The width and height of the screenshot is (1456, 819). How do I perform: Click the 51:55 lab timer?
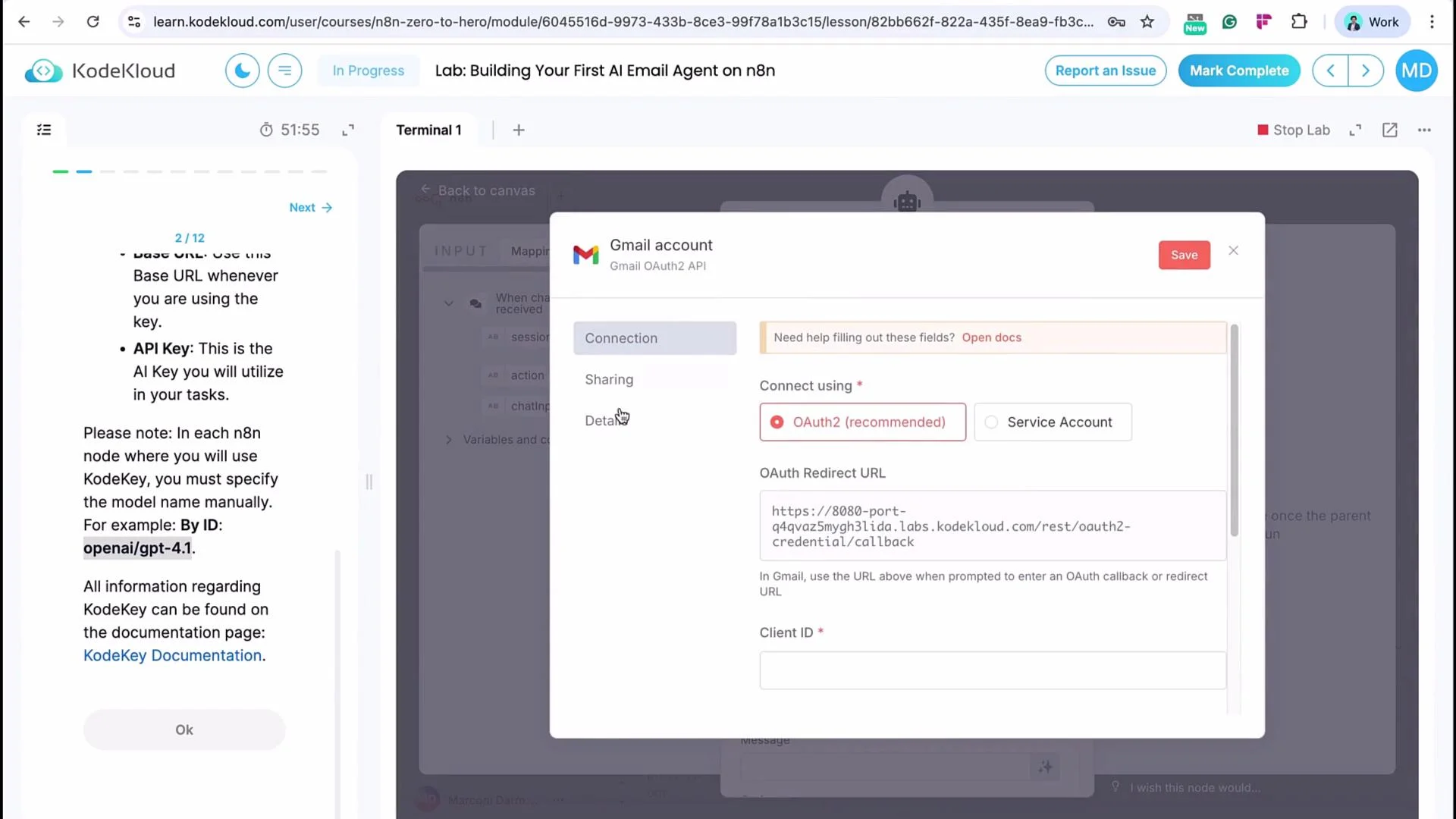pyautogui.click(x=290, y=130)
